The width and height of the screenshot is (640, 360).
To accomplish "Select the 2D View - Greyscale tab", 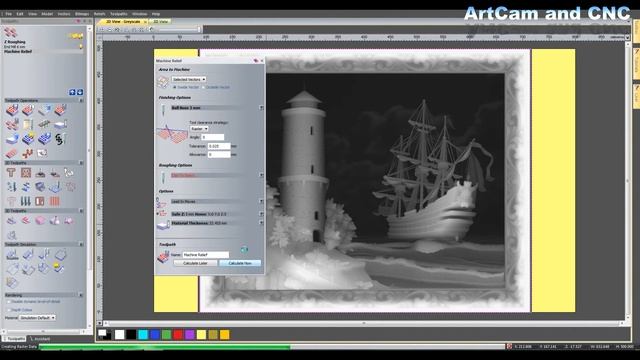I will pyautogui.click(x=123, y=21).
